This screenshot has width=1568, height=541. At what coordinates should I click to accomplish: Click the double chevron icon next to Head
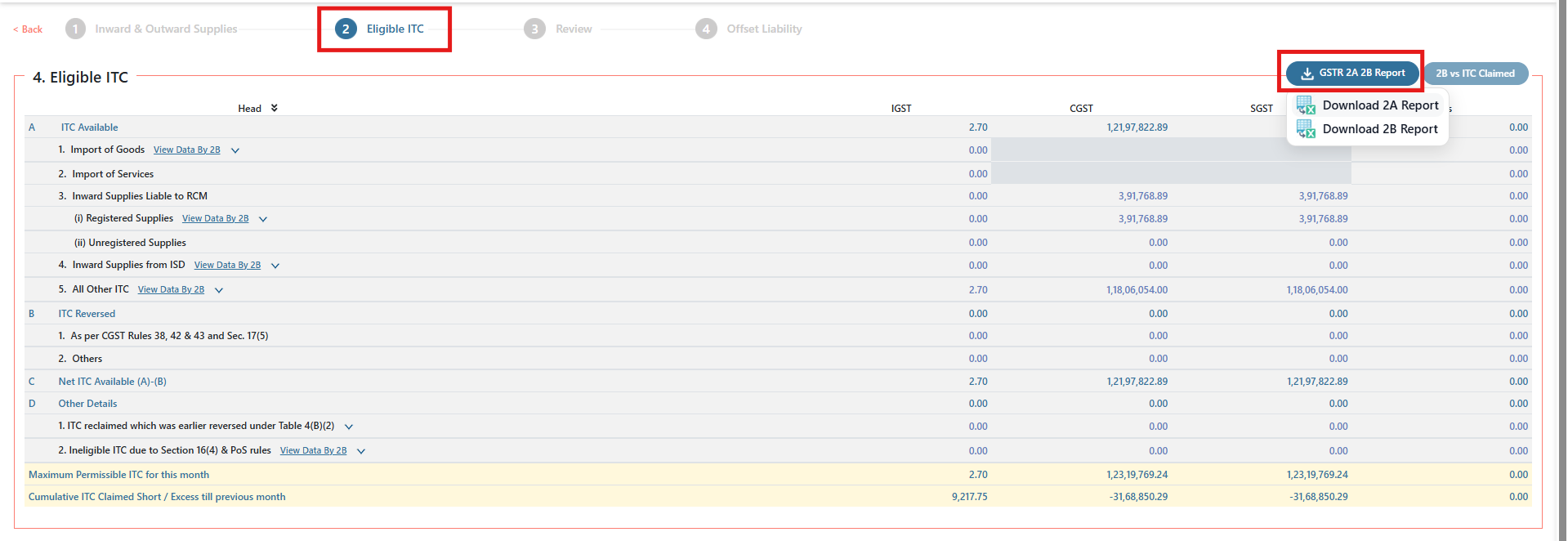[275, 108]
